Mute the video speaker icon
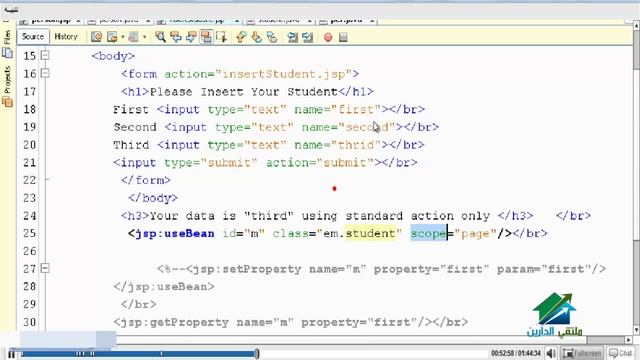This screenshot has width=640, height=360. 551,353
